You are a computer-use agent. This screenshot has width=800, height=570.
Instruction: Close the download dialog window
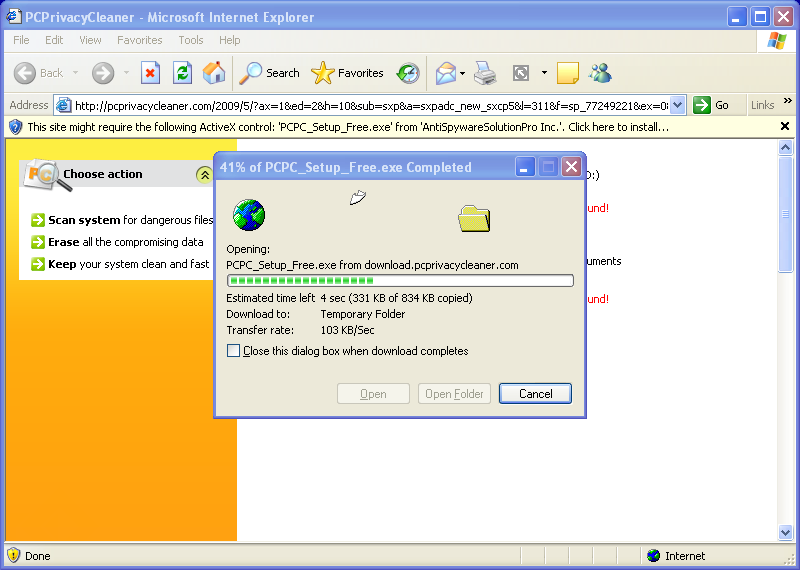click(571, 167)
